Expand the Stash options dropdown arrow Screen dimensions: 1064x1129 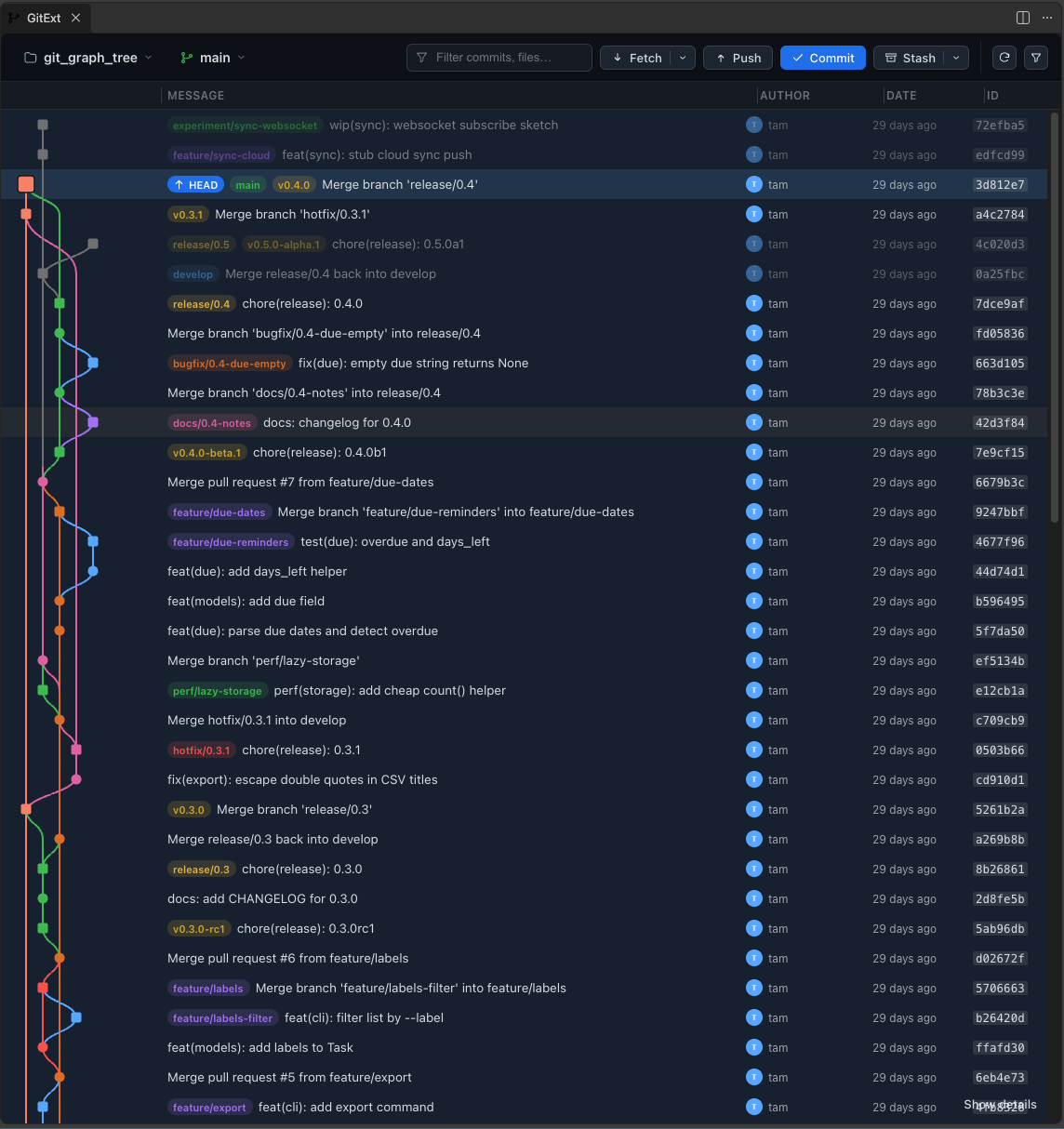[956, 58]
